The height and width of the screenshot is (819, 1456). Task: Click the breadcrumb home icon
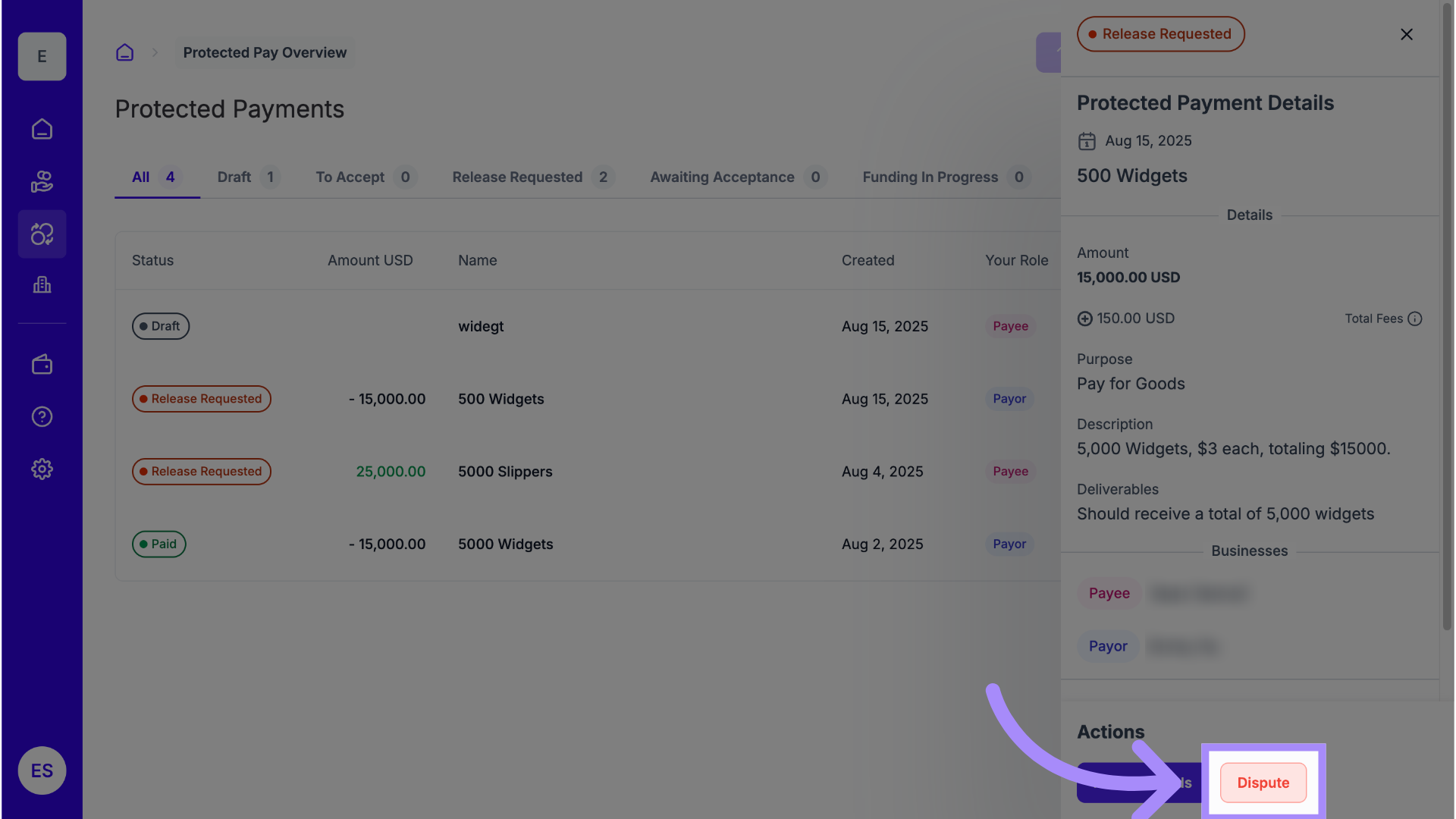[124, 52]
